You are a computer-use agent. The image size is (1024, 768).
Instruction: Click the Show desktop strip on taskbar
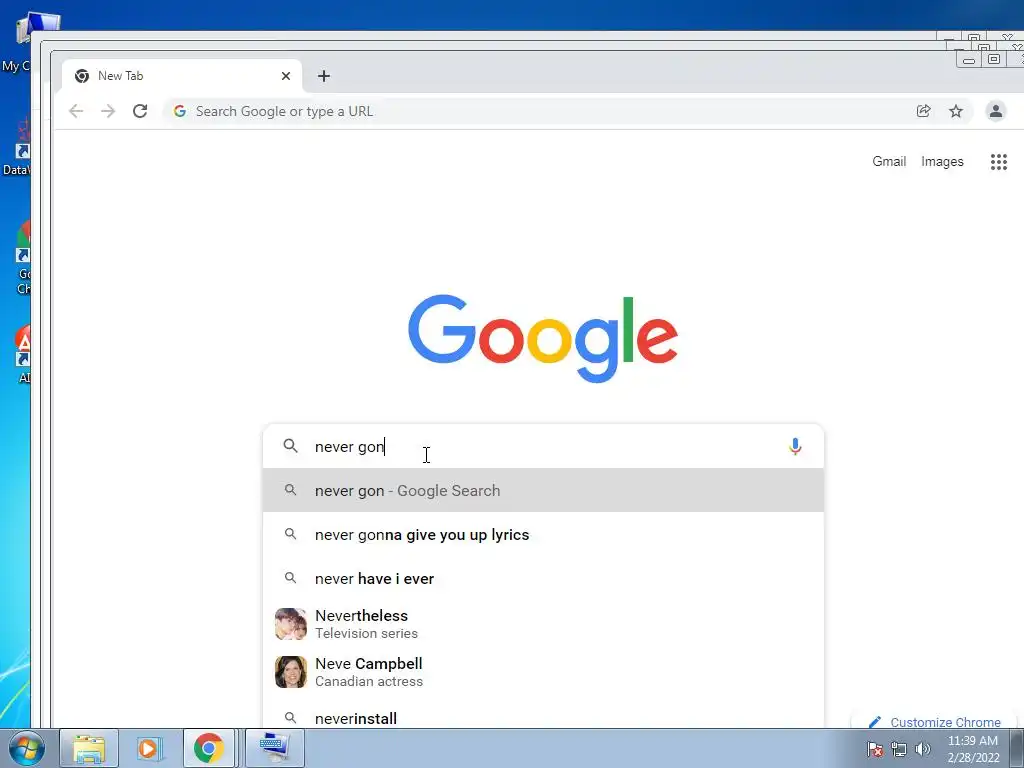coord(1019,748)
